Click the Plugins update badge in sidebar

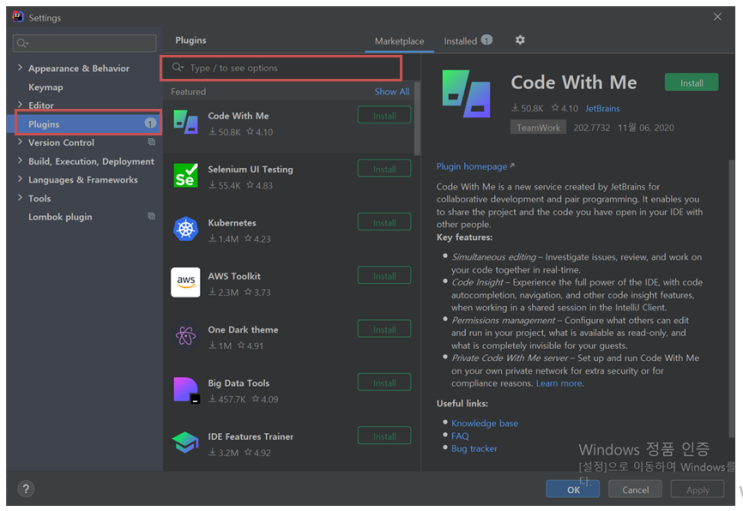(x=150, y=123)
